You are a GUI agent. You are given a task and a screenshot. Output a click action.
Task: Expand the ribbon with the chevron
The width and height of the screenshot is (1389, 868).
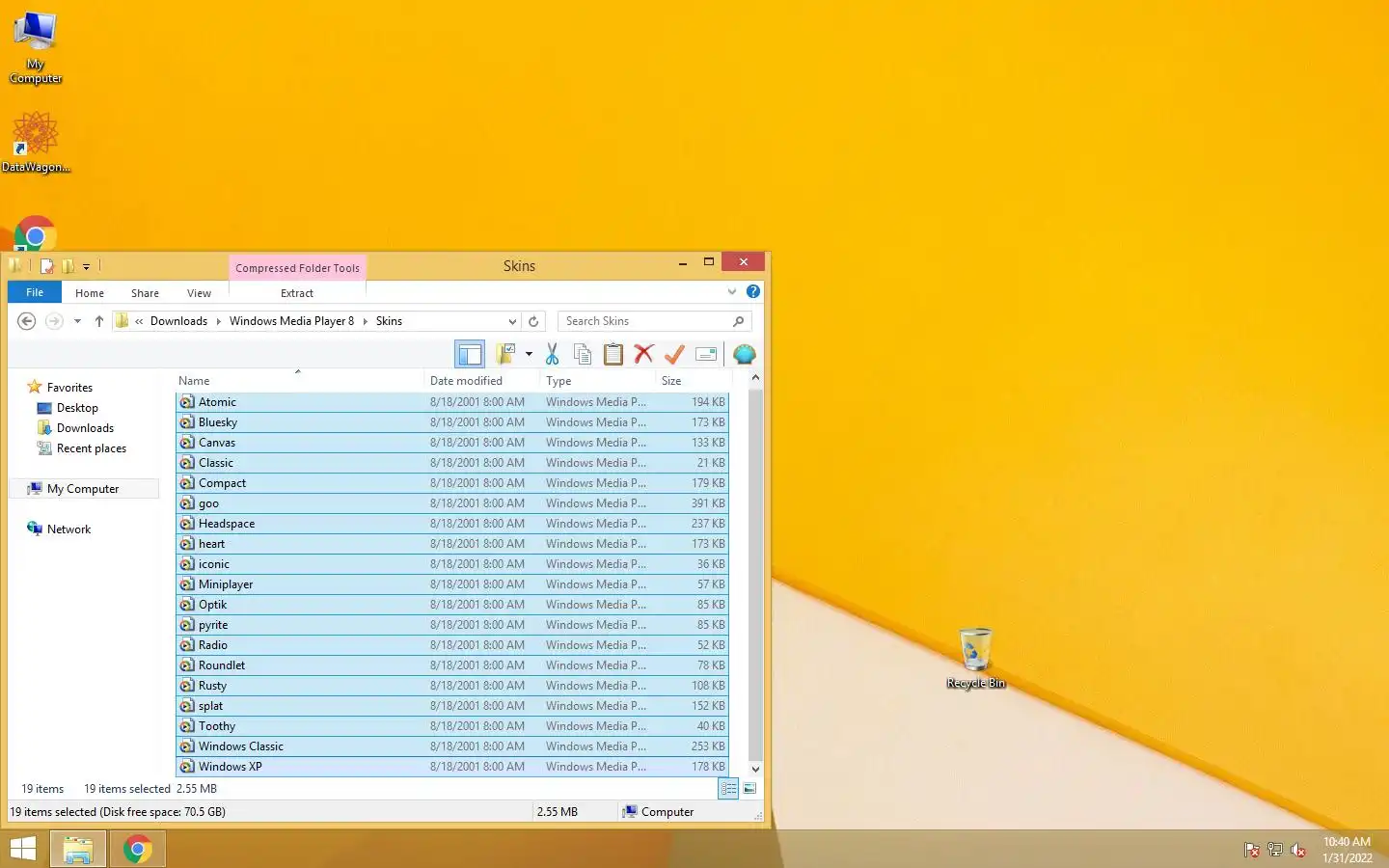tap(732, 291)
